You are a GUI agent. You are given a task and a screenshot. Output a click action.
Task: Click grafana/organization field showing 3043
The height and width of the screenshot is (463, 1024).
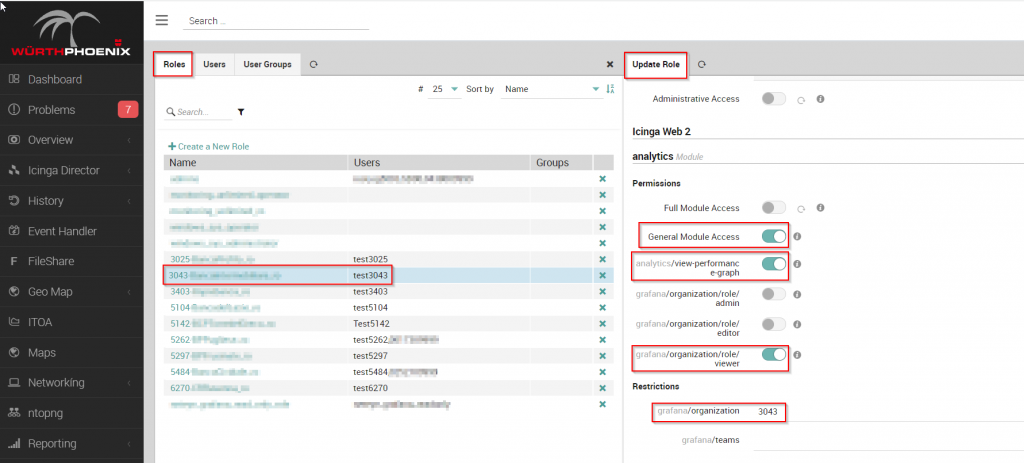(889, 412)
